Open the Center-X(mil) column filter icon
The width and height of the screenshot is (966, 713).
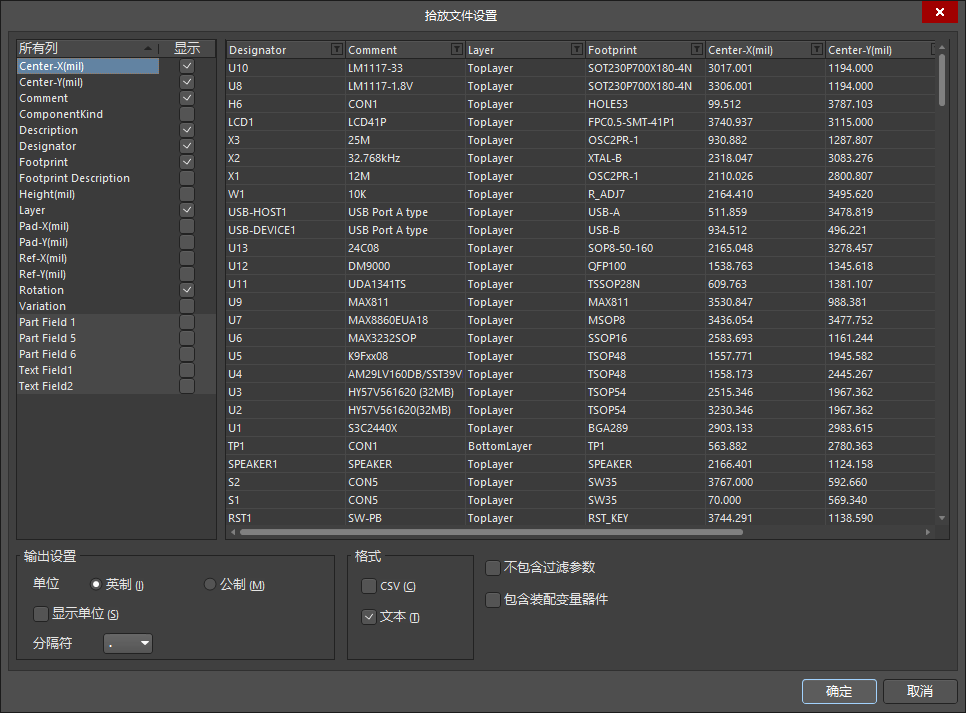[817, 49]
